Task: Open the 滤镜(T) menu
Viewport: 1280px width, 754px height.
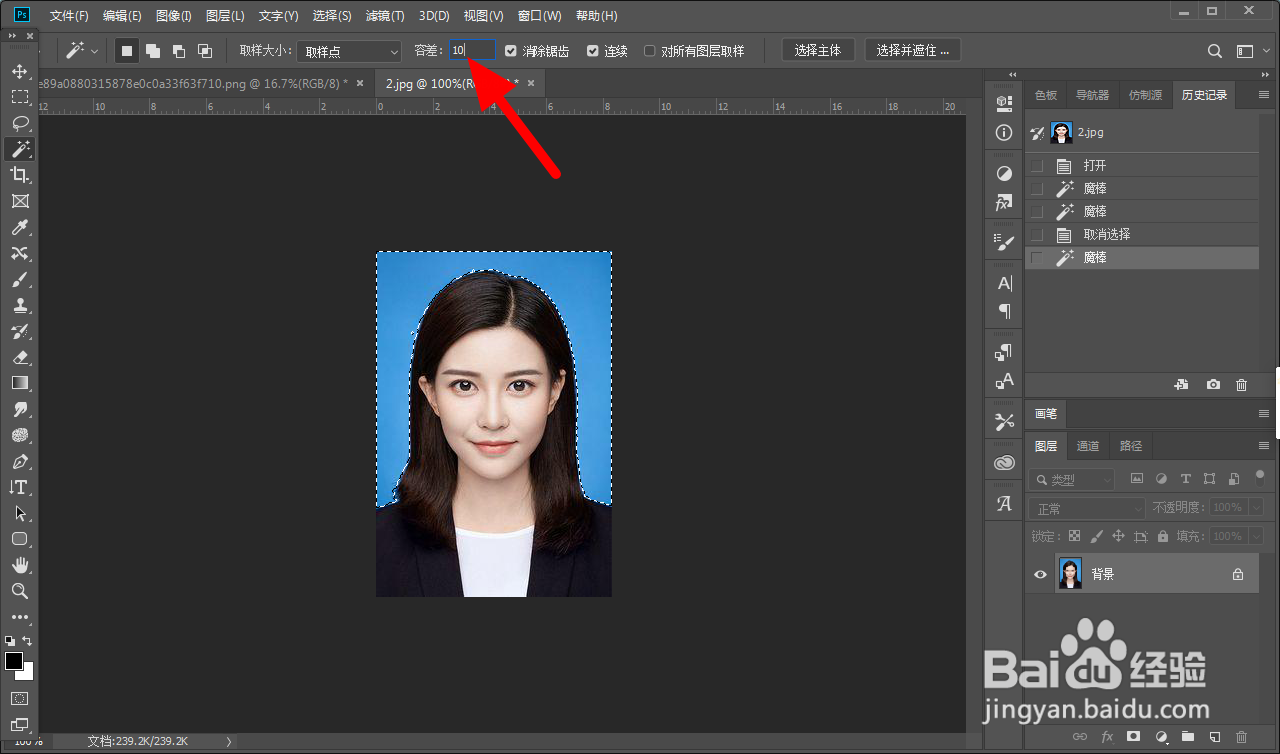Action: coord(385,16)
